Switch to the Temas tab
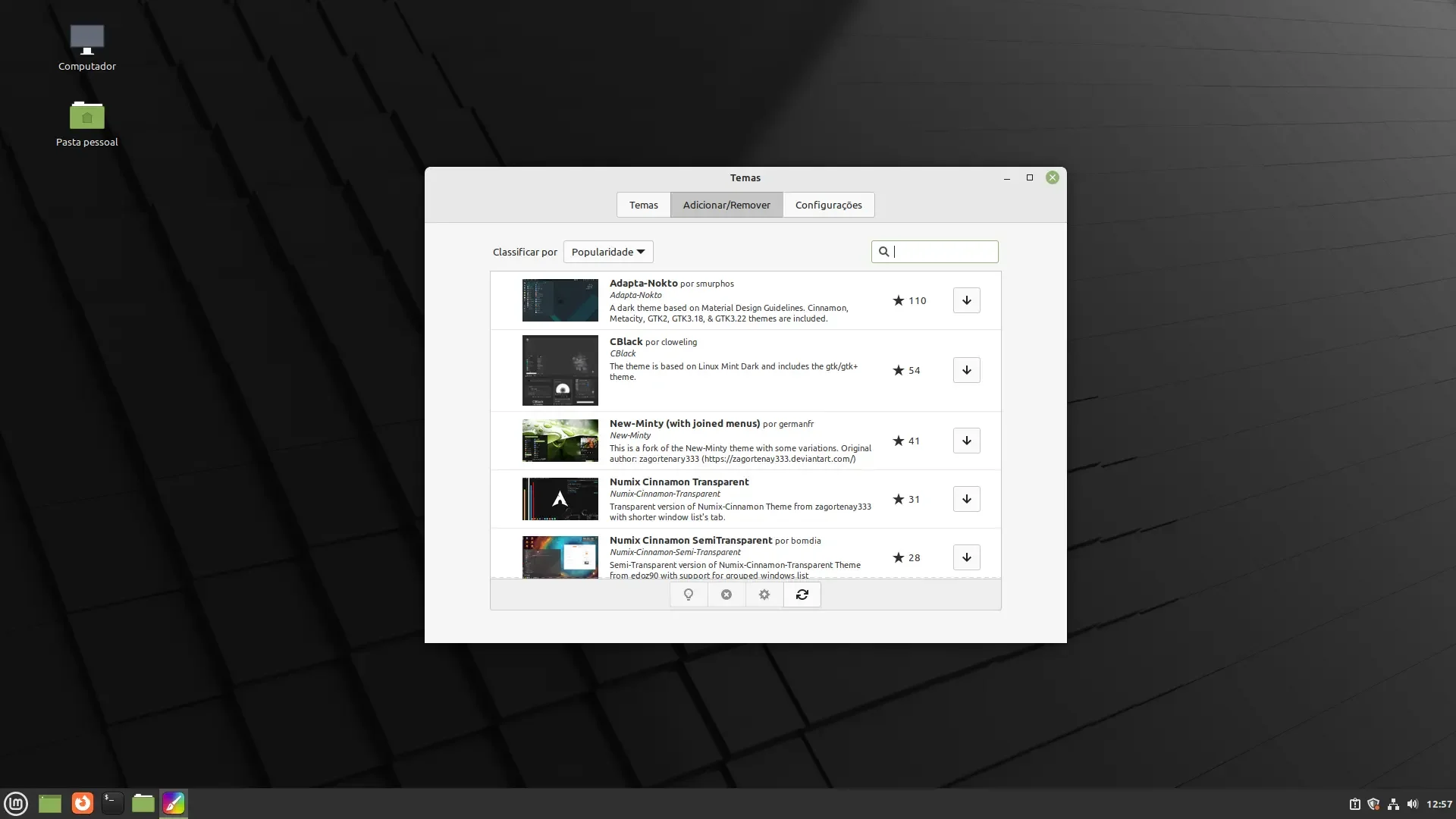This screenshot has width=1456, height=819. click(643, 205)
